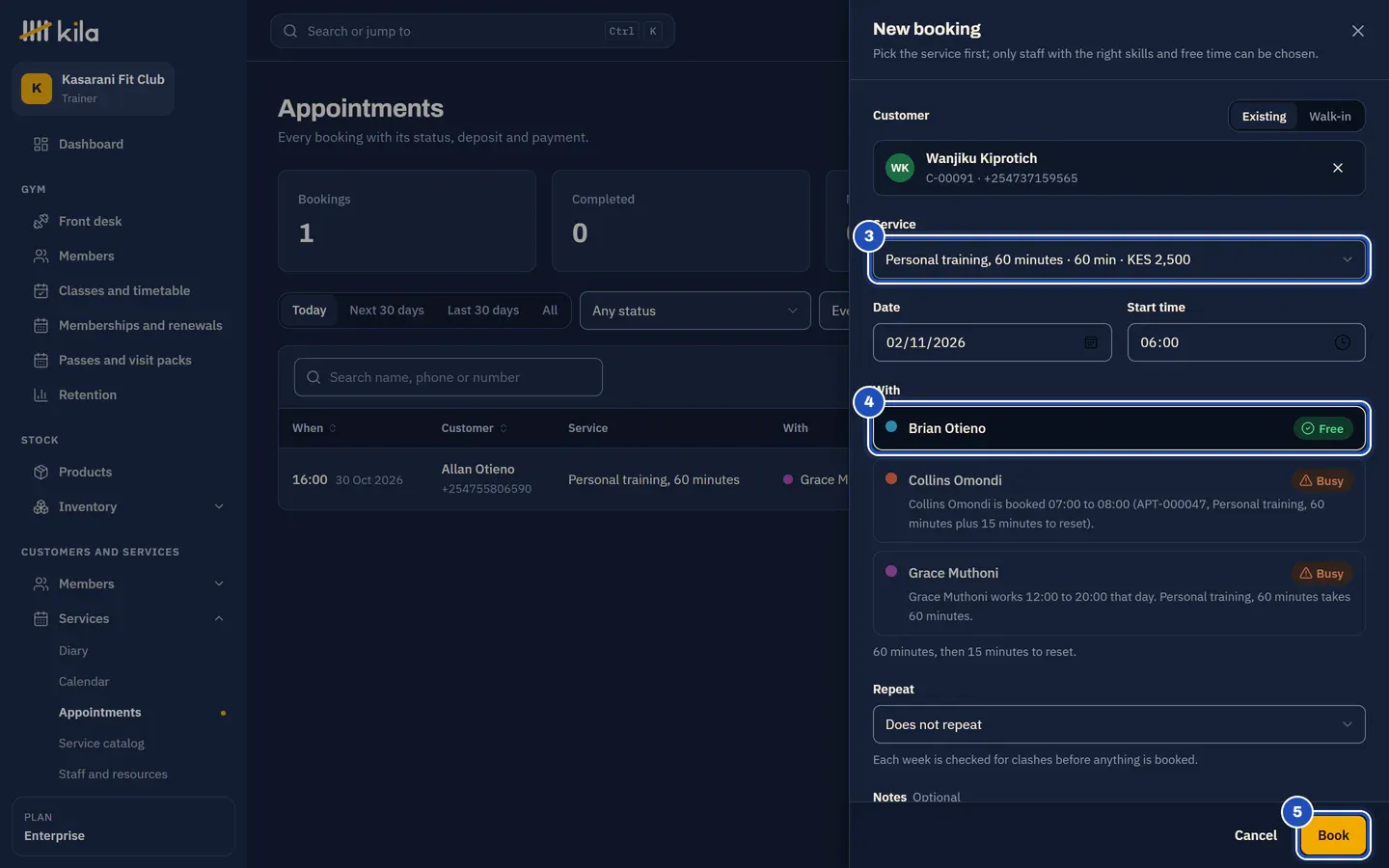Click the Inventory cubes icon
Screen dimensions: 1389x868
point(41,506)
